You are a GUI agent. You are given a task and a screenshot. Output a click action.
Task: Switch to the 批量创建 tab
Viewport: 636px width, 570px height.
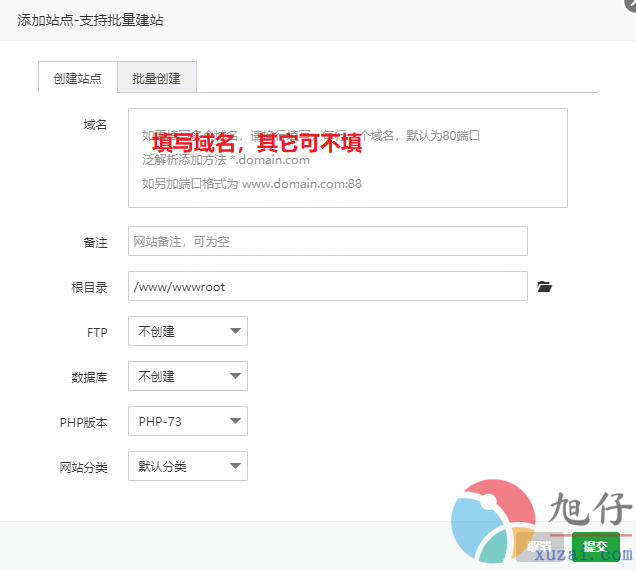pos(156,78)
